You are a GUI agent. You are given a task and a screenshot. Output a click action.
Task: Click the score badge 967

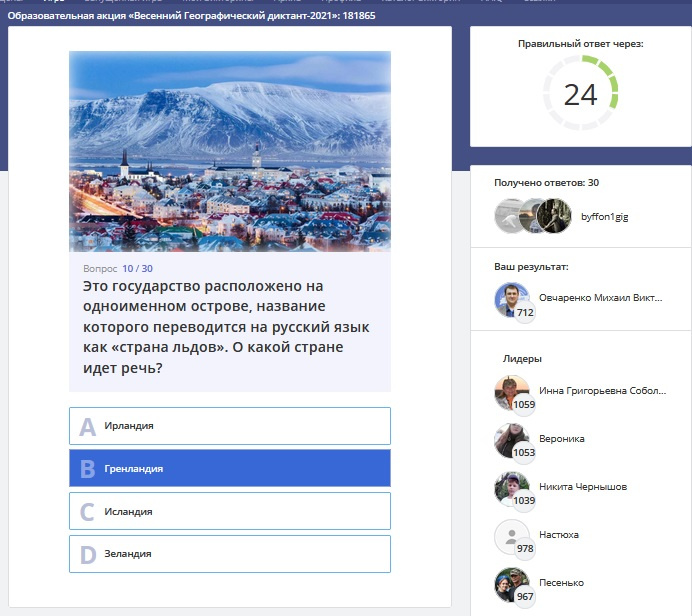pos(525,597)
